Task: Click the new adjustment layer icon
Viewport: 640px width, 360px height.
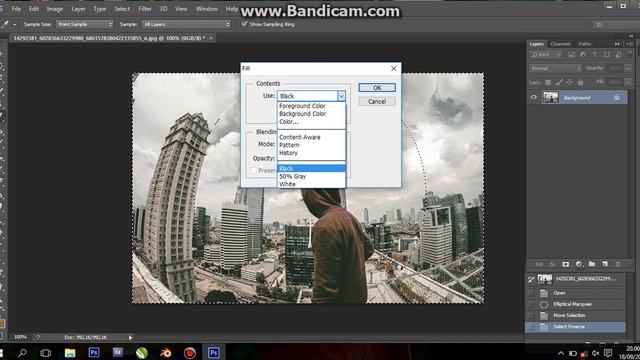Action: (x=579, y=264)
